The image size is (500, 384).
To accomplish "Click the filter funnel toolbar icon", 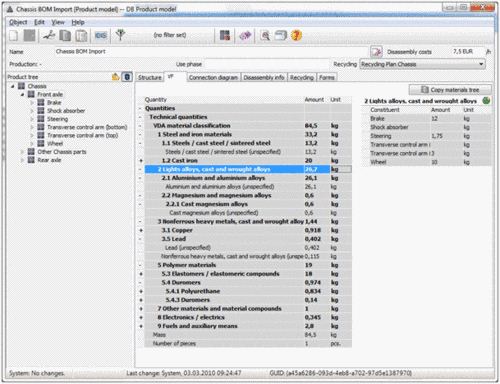I will (x=120, y=35).
